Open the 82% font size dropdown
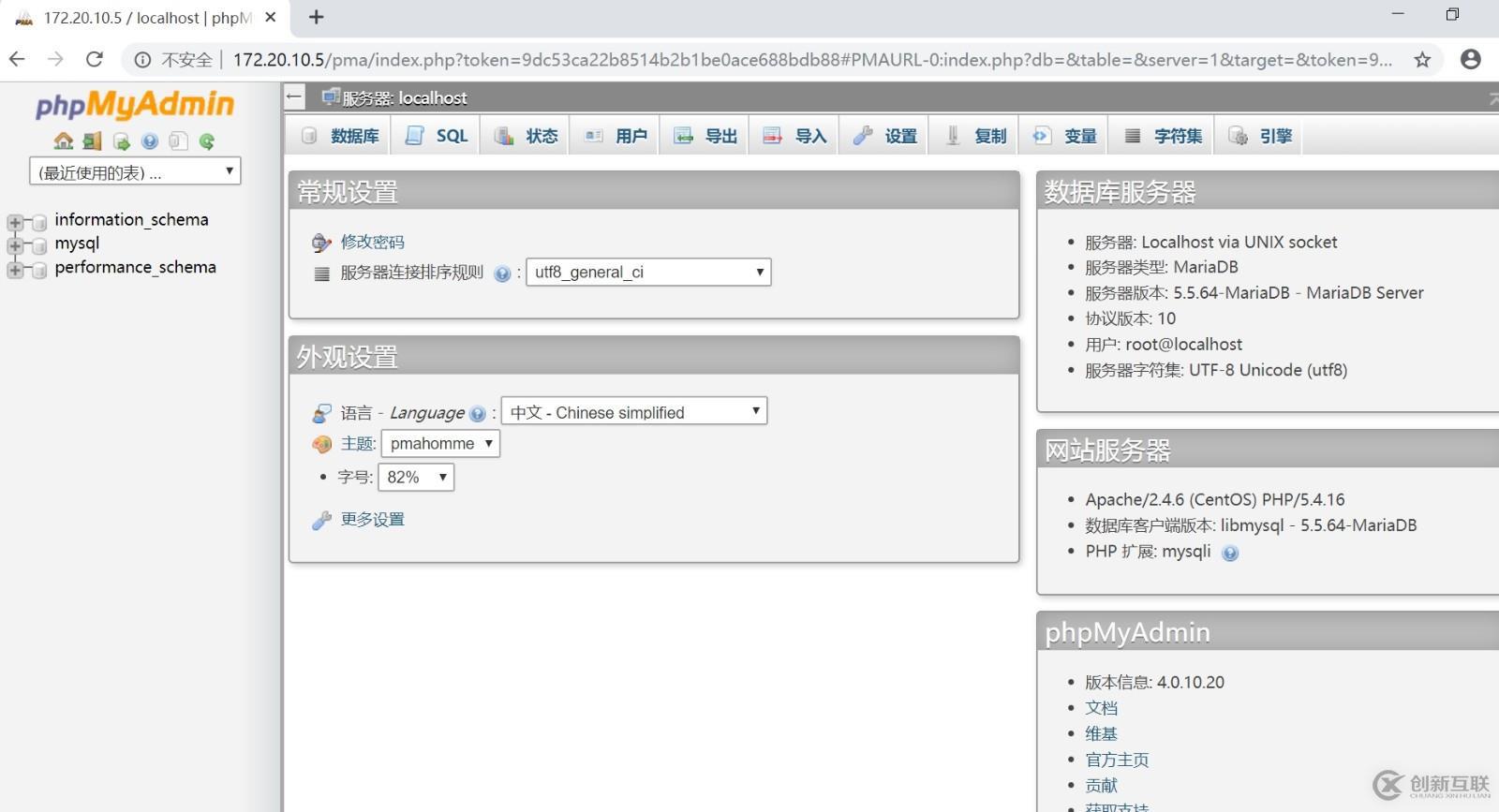This screenshot has width=1499, height=812. 416,478
